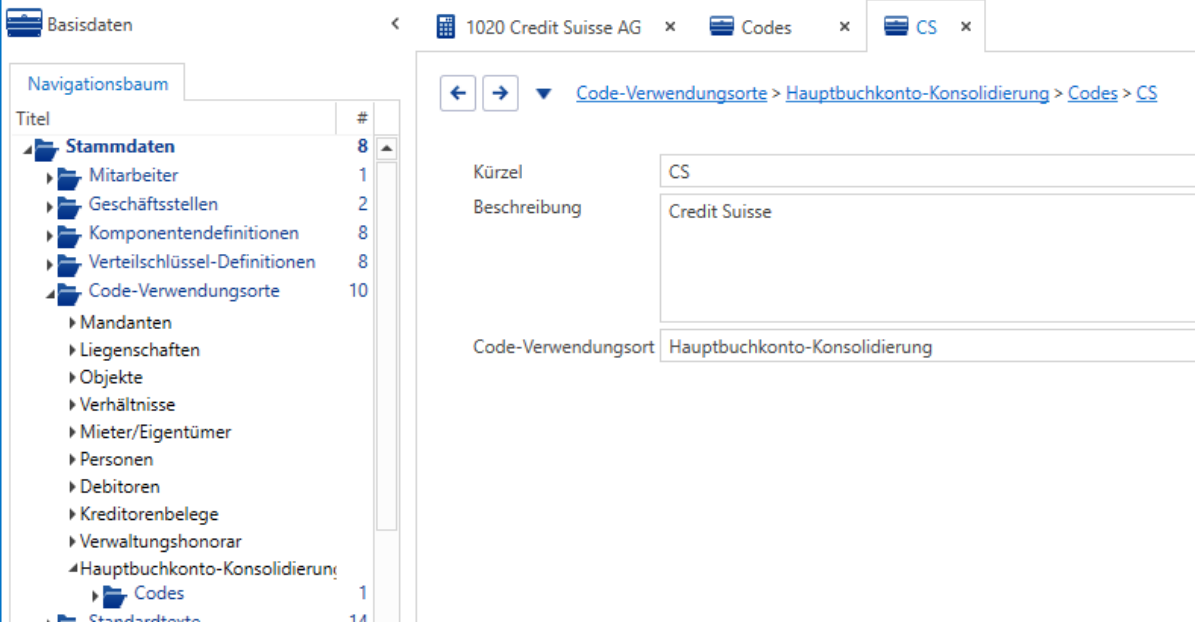Image resolution: width=1195 pixels, height=622 pixels.
Task: Go back with the left arrow button
Action: click(x=458, y=93)
